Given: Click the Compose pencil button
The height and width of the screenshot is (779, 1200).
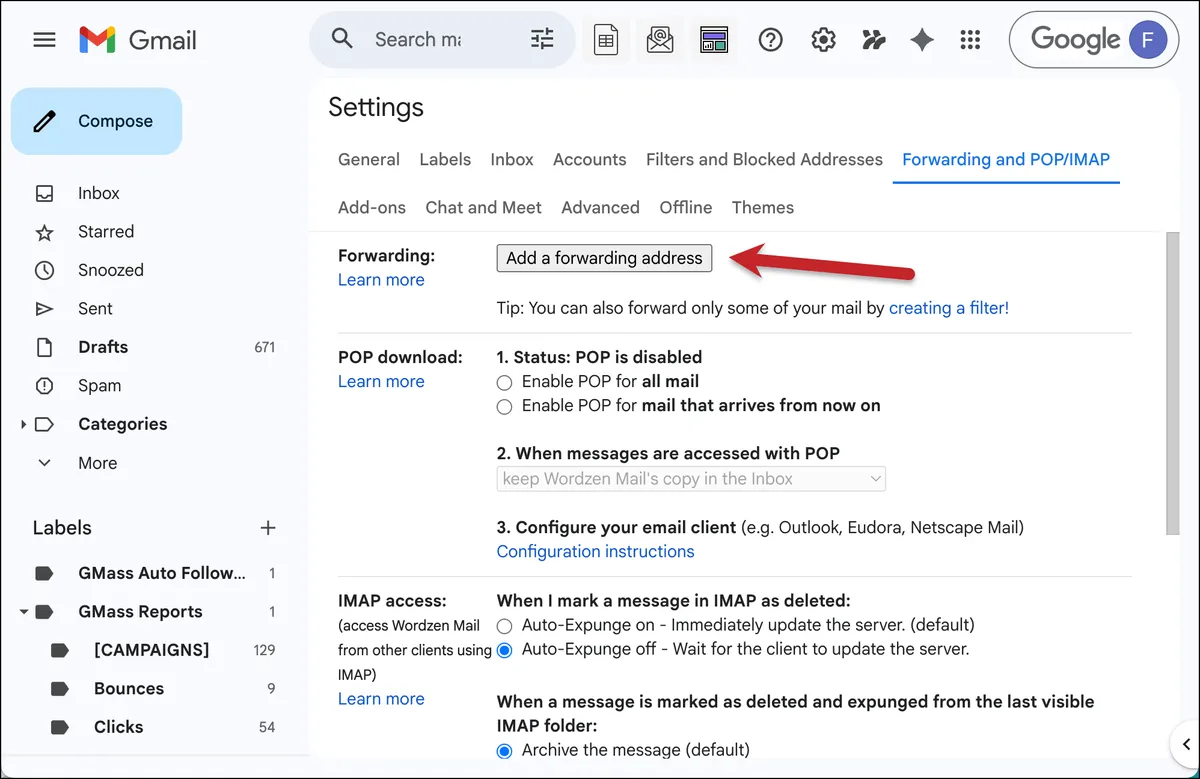Looking at the screenshot, I should click(x=97, y=121).
